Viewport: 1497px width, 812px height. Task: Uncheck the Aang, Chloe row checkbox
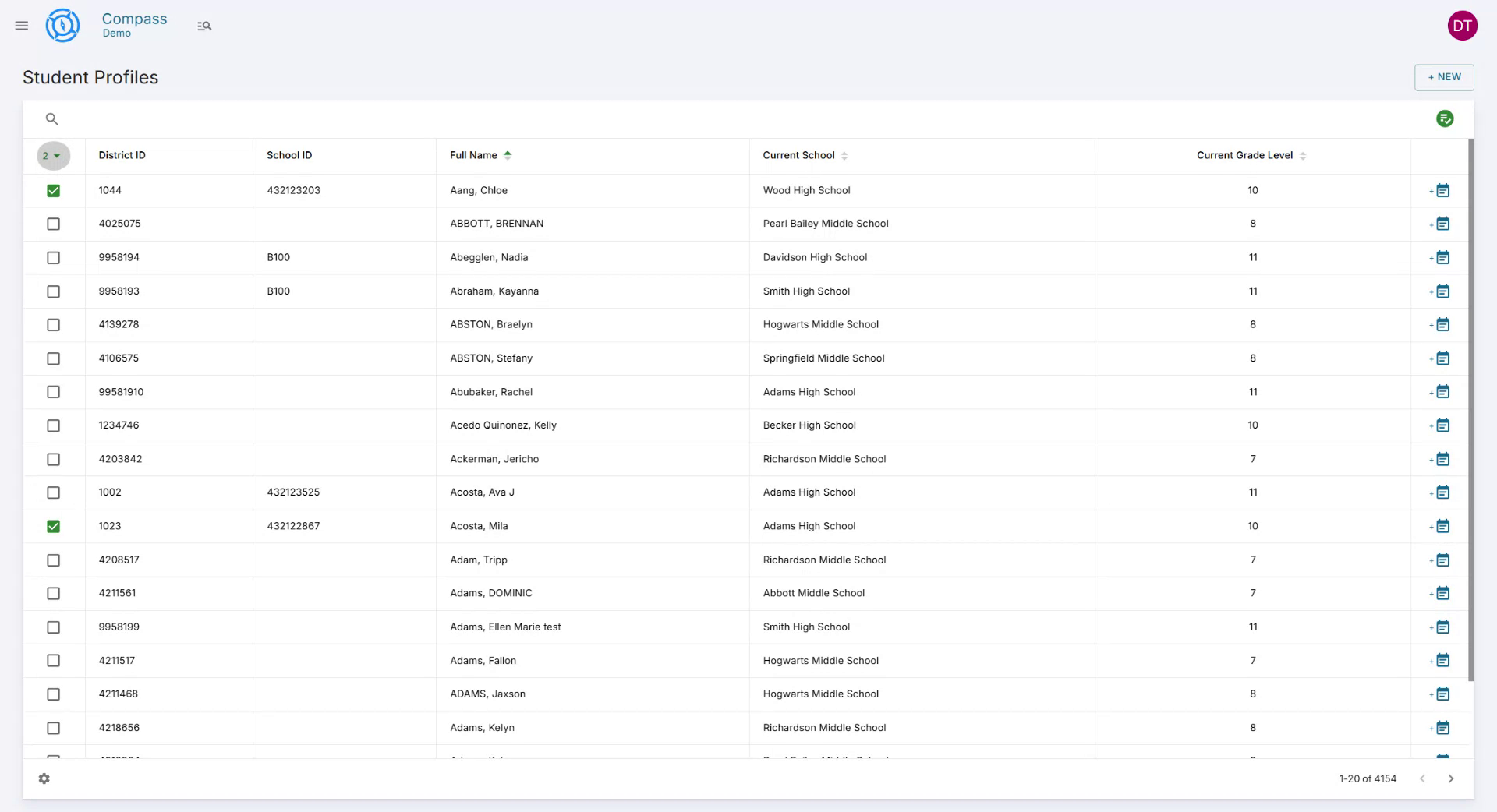(53, 190)
